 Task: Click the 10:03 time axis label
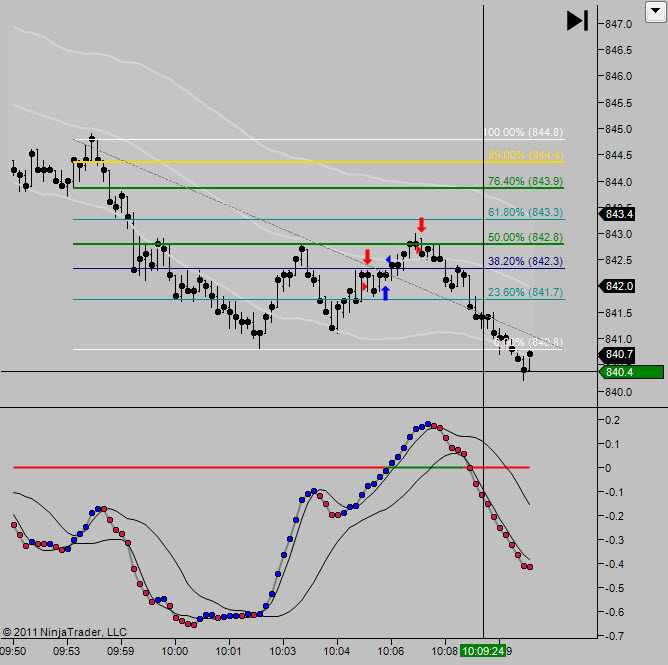click(x=282, y=651)
